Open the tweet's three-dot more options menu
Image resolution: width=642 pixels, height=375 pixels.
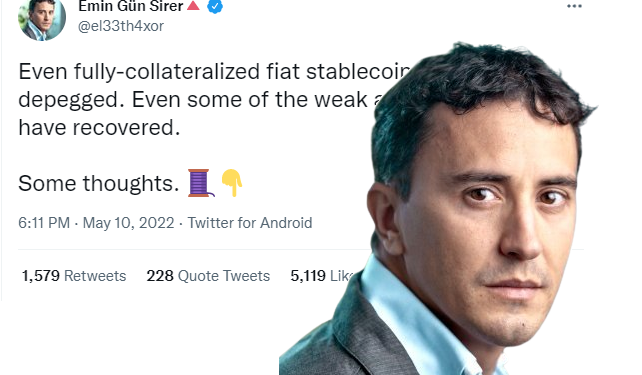(x=574, y=6)
